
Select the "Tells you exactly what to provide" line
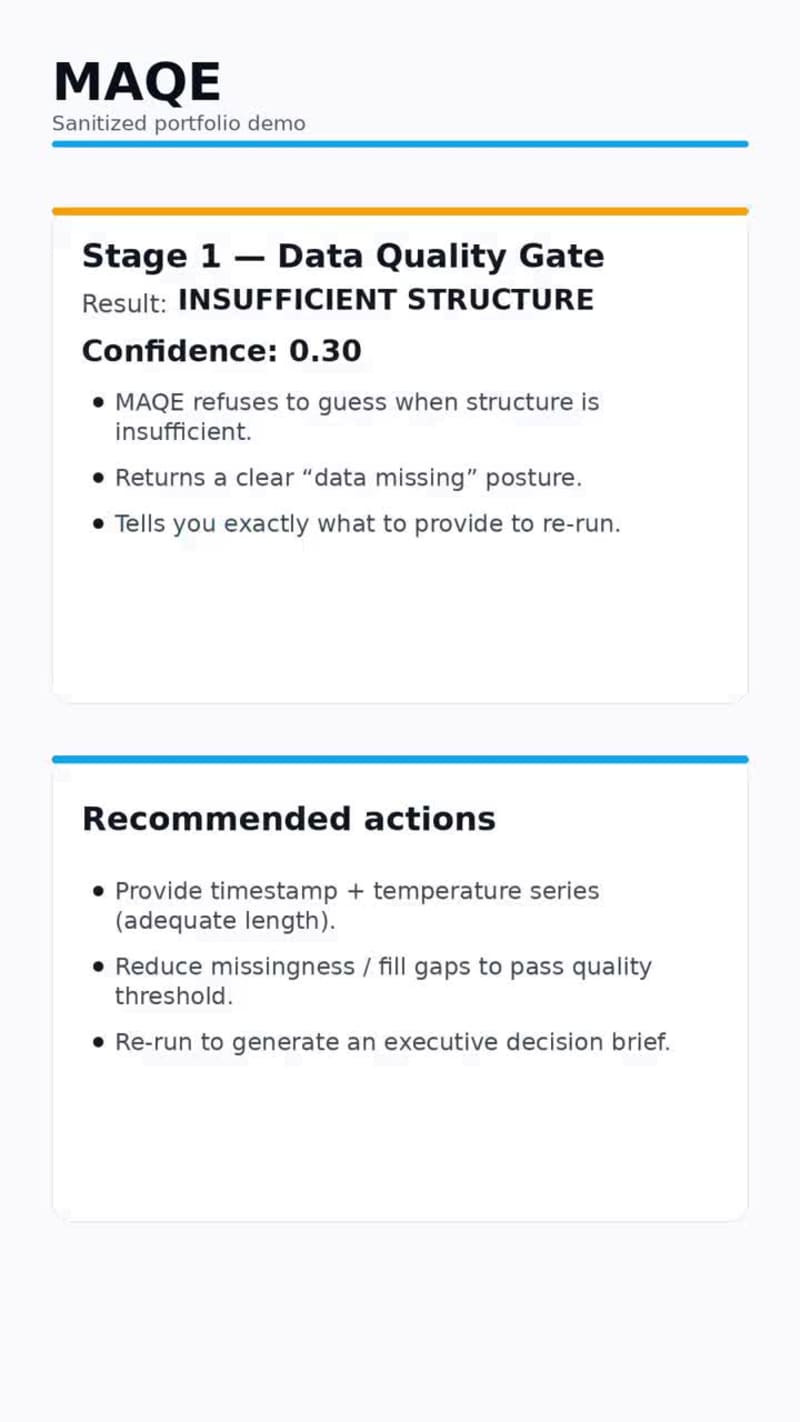pos(367,524)
